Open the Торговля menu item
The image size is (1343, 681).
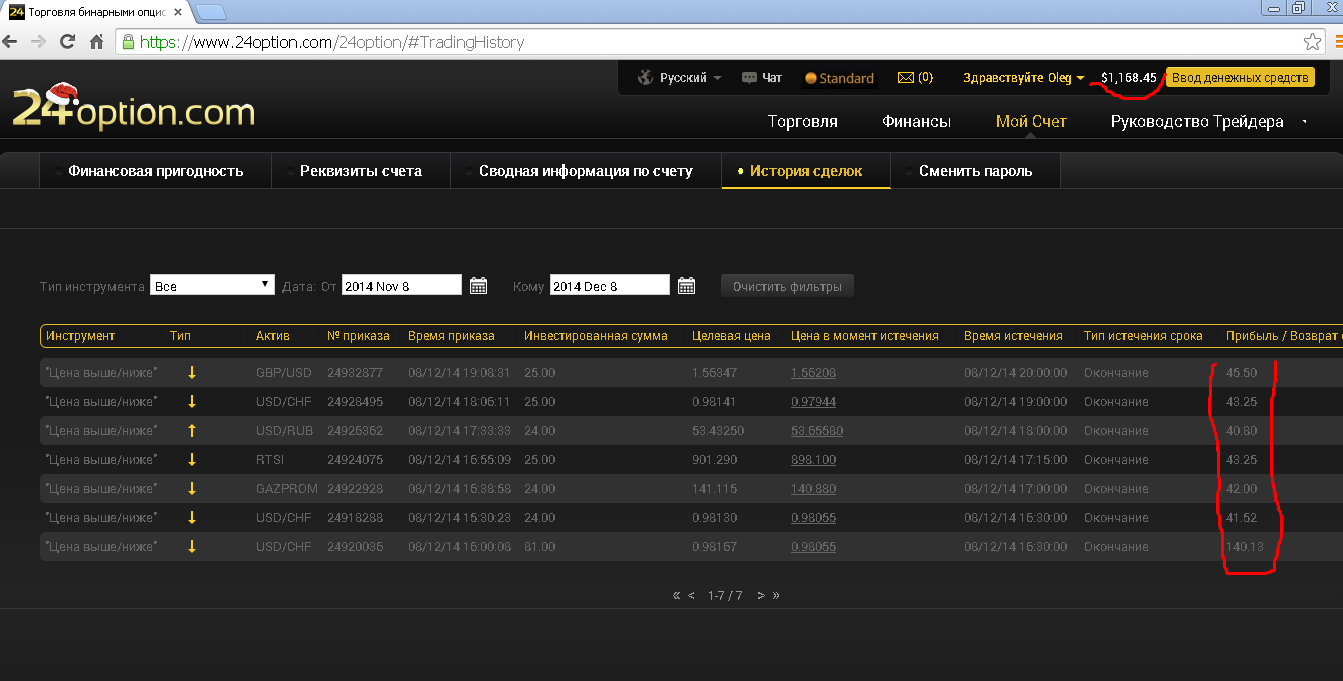pos(802,122)
